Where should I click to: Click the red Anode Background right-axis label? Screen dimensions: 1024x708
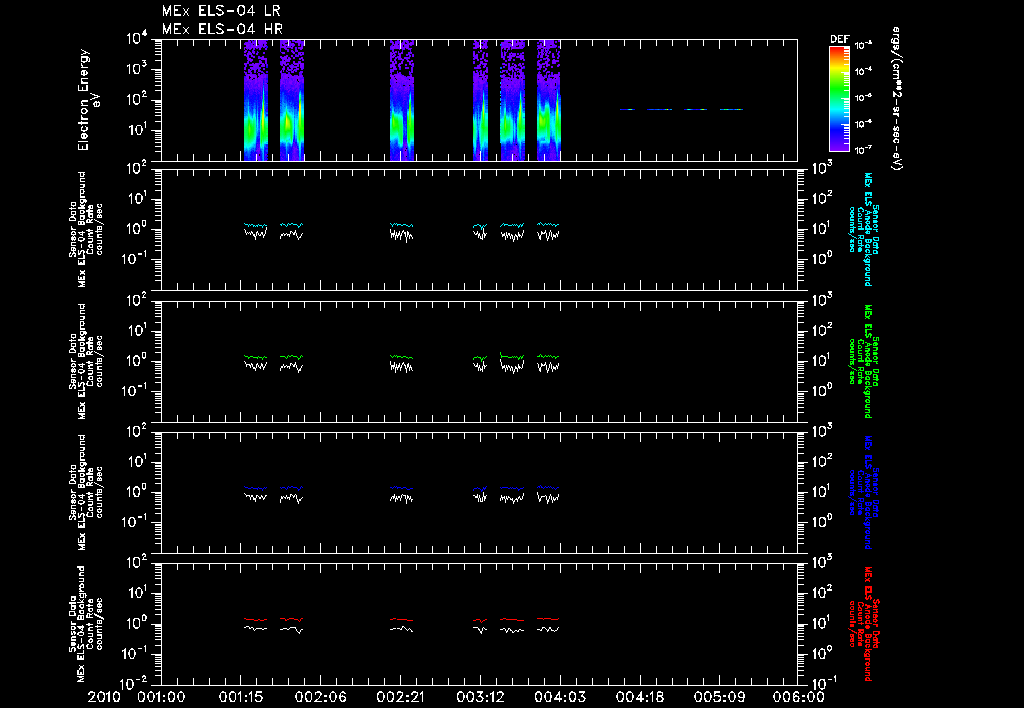pyautogui.click(x=864, y=624)
